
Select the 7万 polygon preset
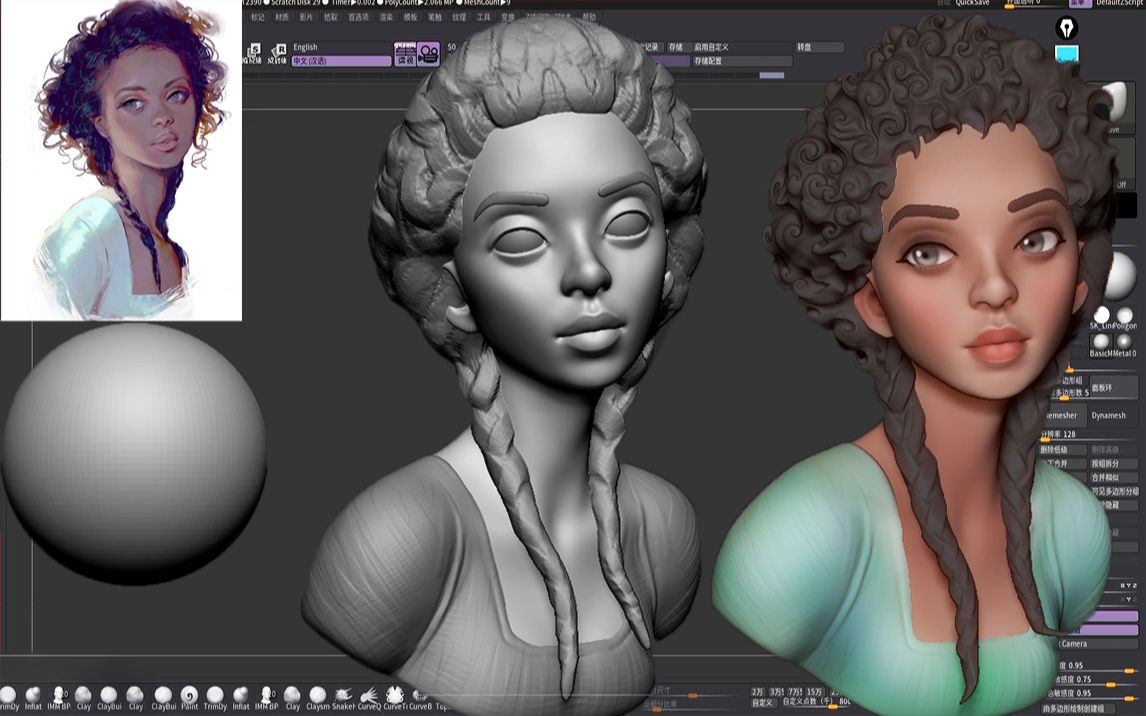pos(794,692)
